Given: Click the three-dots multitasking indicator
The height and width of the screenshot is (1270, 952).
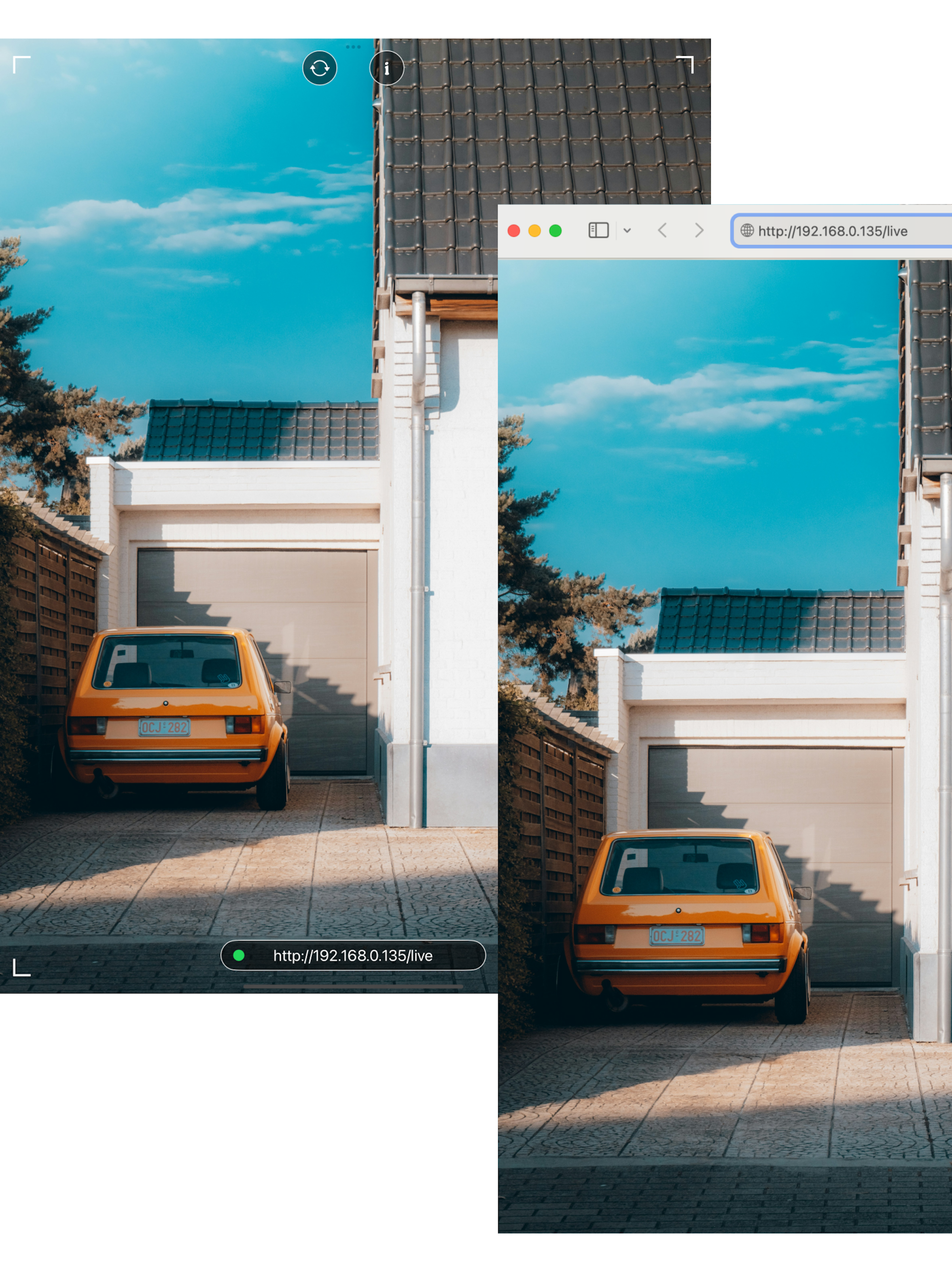Looking at the screenshot, I should (x=353, y=47).
